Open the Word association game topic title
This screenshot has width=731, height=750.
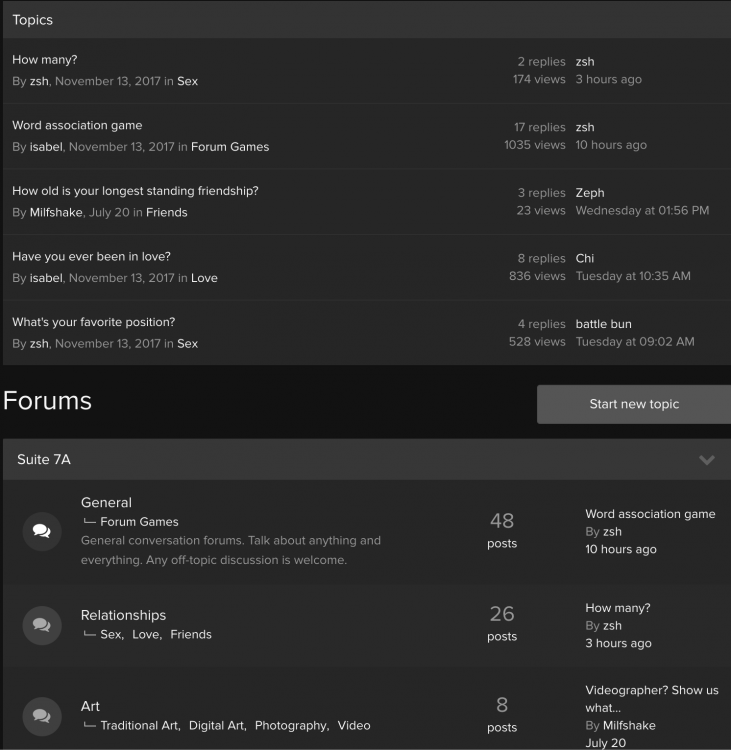click(x=77, y=126)
